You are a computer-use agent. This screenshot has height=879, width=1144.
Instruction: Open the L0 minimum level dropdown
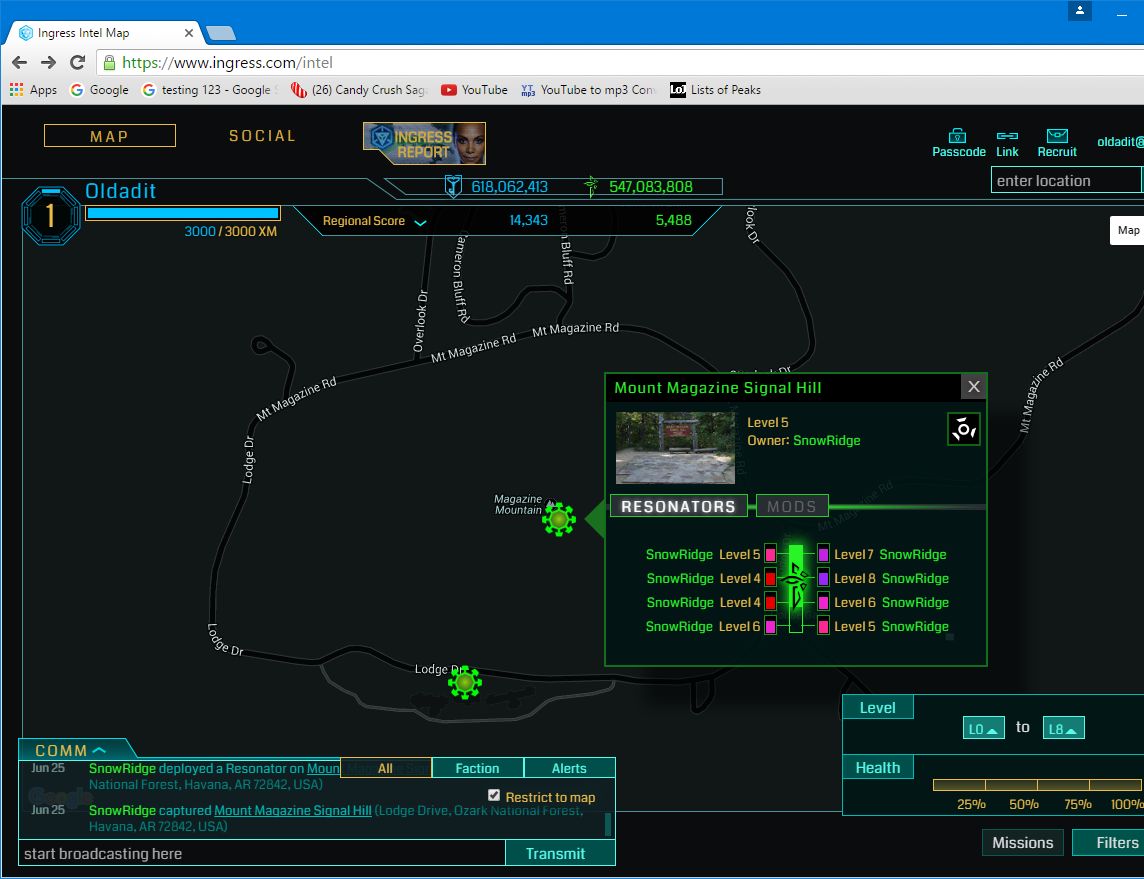(983, 729)
